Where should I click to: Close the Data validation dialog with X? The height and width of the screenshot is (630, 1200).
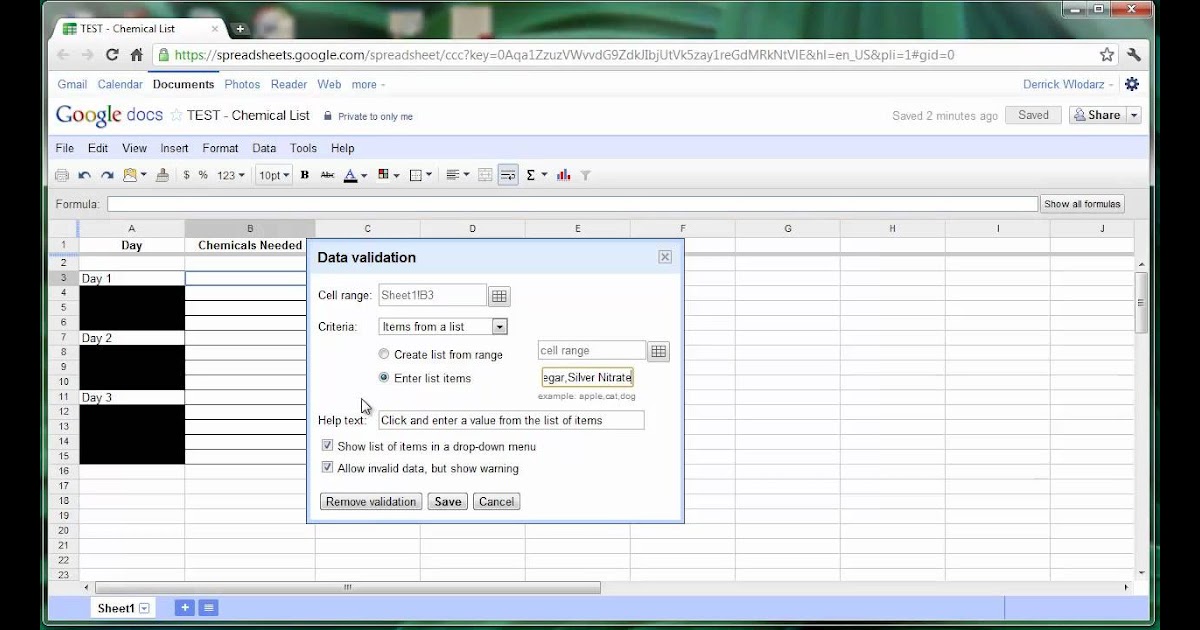[665, 257]
